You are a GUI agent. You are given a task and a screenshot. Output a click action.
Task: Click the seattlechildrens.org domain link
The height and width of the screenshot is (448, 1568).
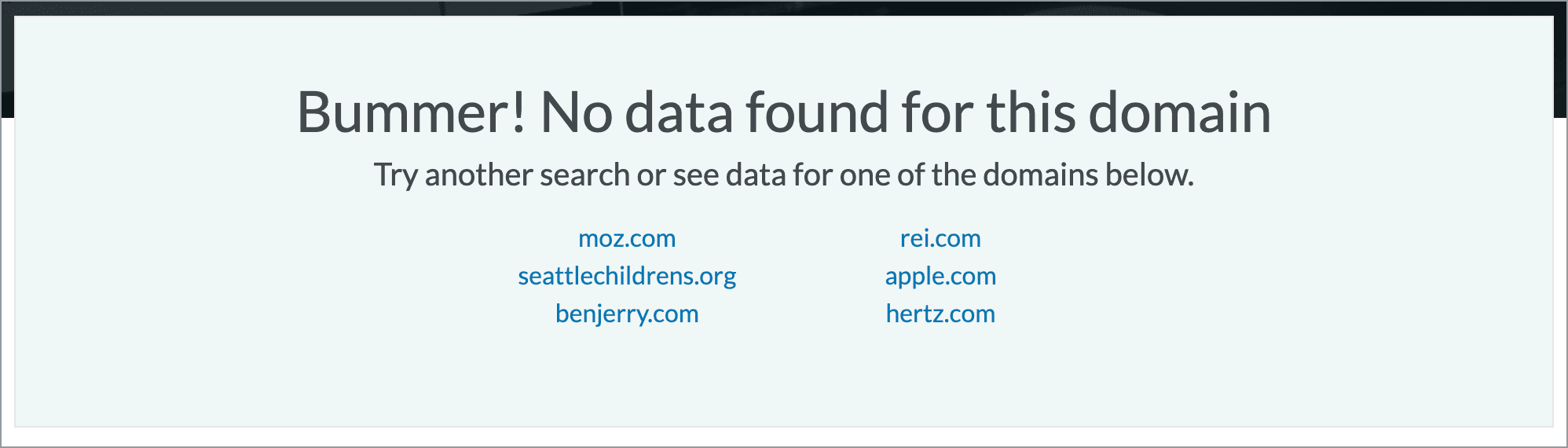pyautogui.click(x=627, y=276)
